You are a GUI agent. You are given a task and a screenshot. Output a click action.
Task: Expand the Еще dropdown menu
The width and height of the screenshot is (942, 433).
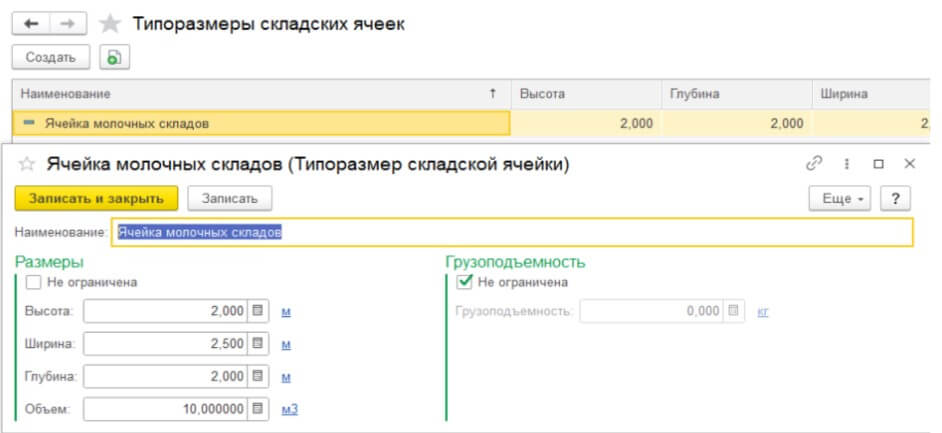840,198
